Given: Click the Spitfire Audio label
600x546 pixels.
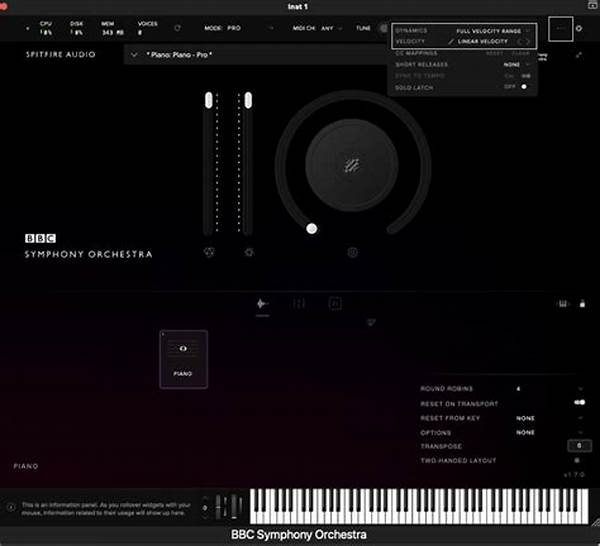Looking at the screenshot, I should coord(60,54).
